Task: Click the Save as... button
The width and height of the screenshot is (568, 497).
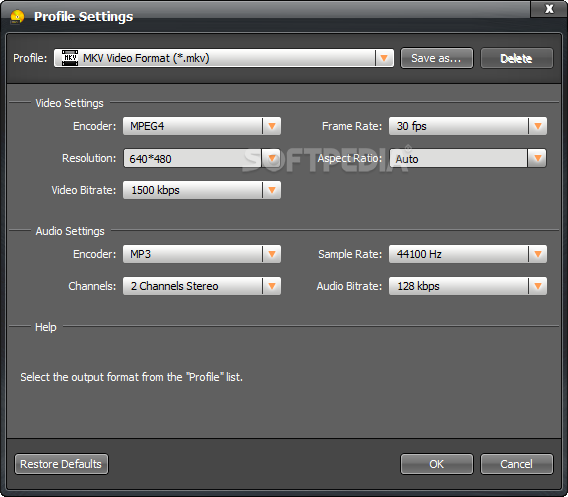Action: click(x=437, y=58)
